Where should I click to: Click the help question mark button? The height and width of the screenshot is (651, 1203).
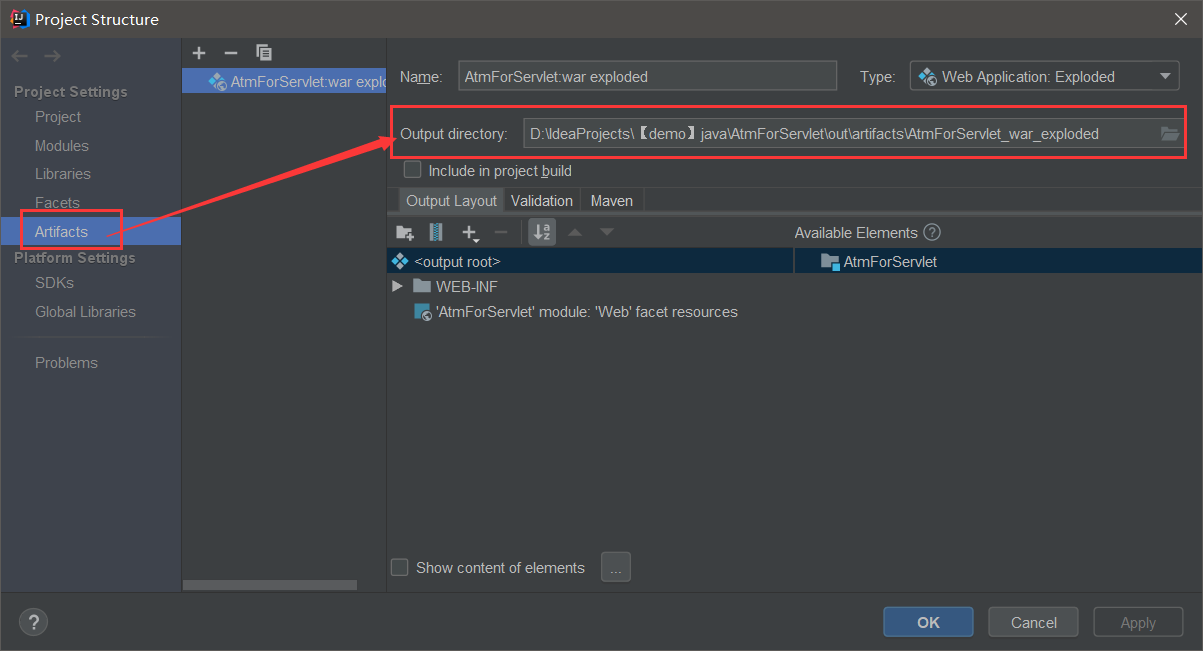(x=33, y=622)
